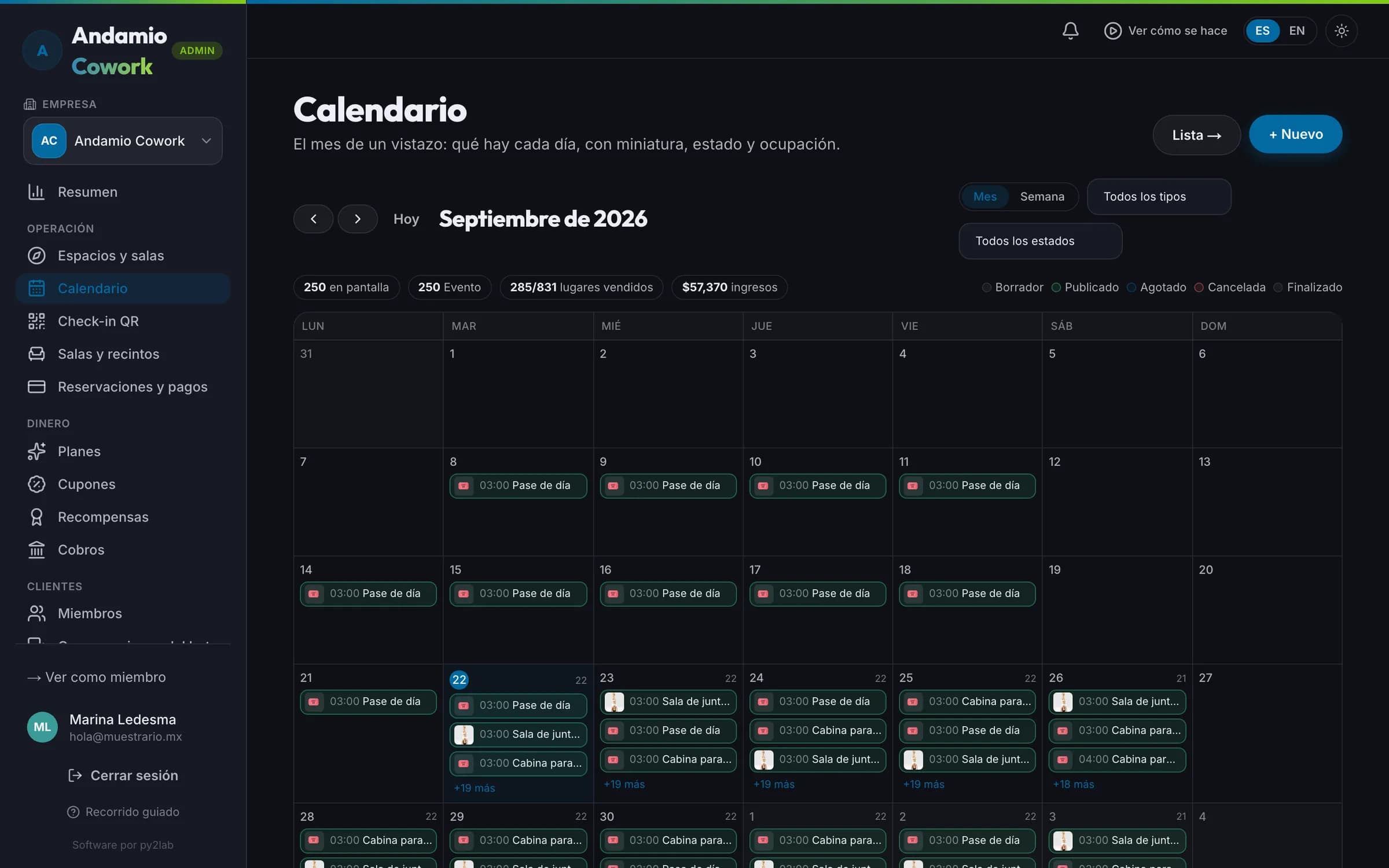Expand +18 más on day 26
The image size is (1389, 868).
pyautogui.click(x=1073, y=785)
